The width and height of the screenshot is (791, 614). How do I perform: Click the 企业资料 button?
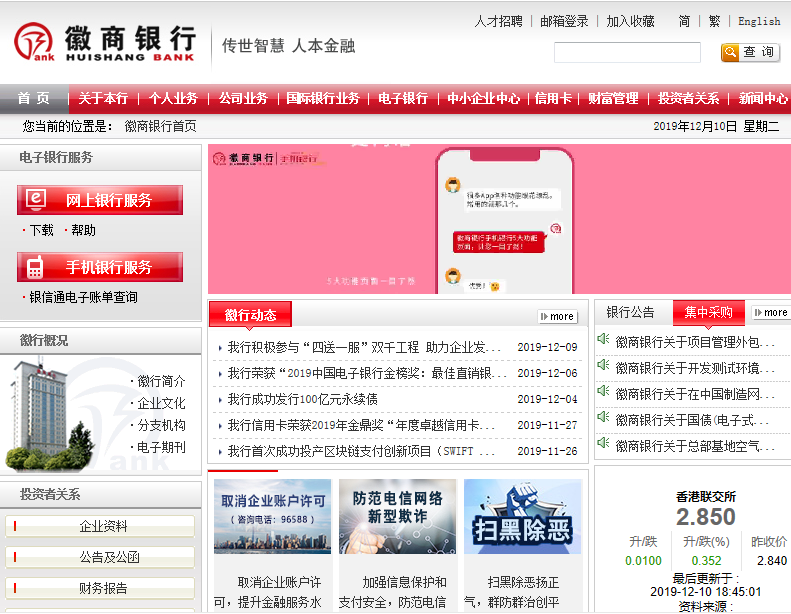pos(100,526)
